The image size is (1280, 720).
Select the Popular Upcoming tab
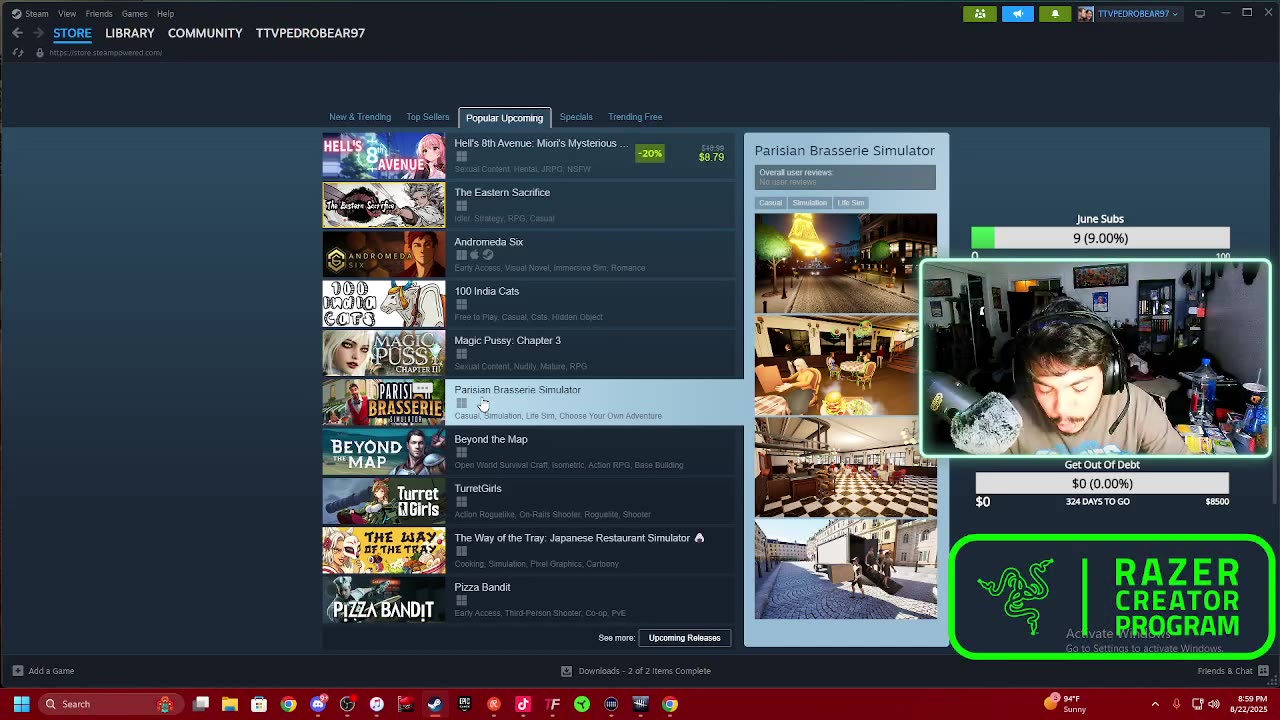[504, 118]
